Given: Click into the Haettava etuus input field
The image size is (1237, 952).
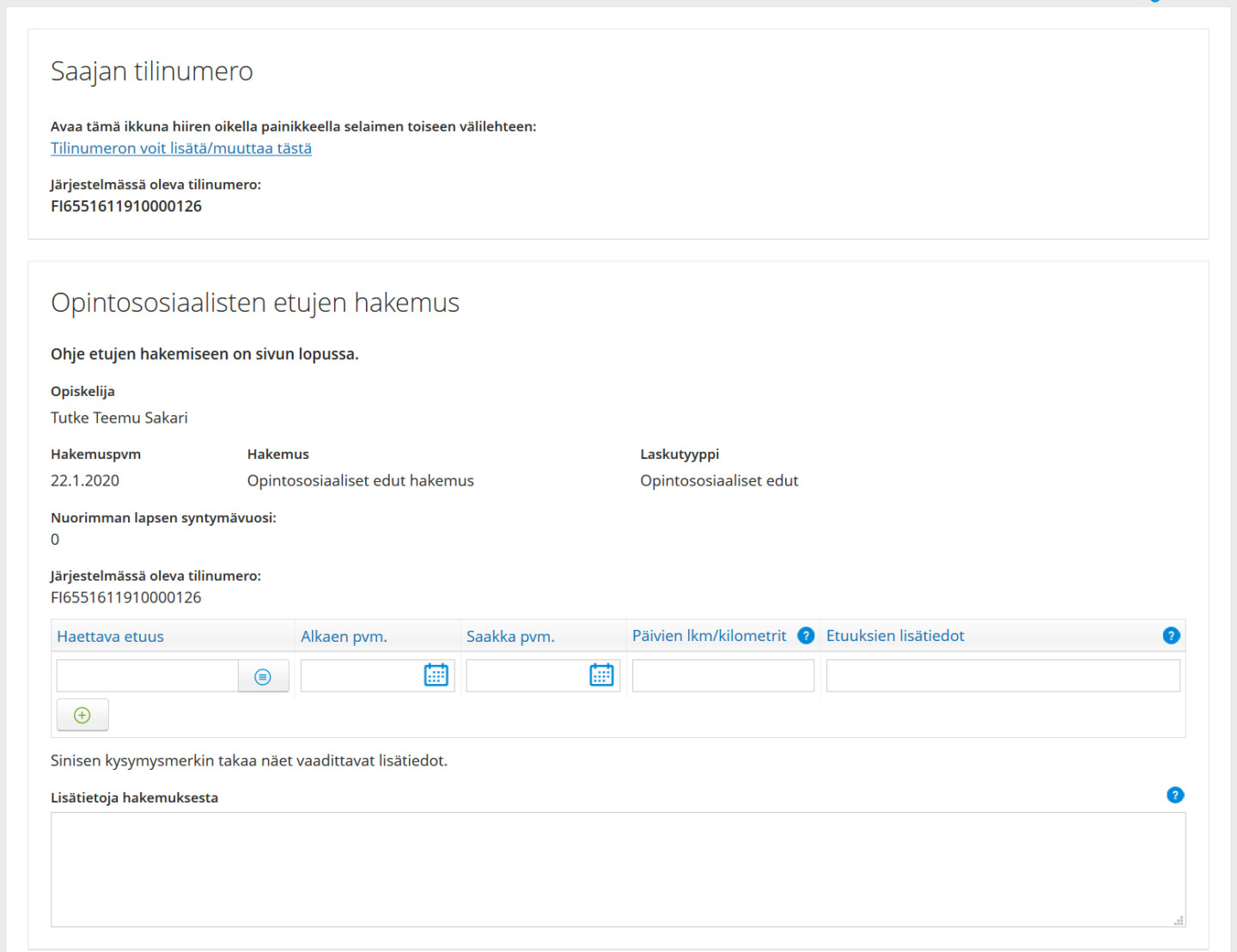Looking at the screenshot, I should pyautogui.click(x=148, y=676).
